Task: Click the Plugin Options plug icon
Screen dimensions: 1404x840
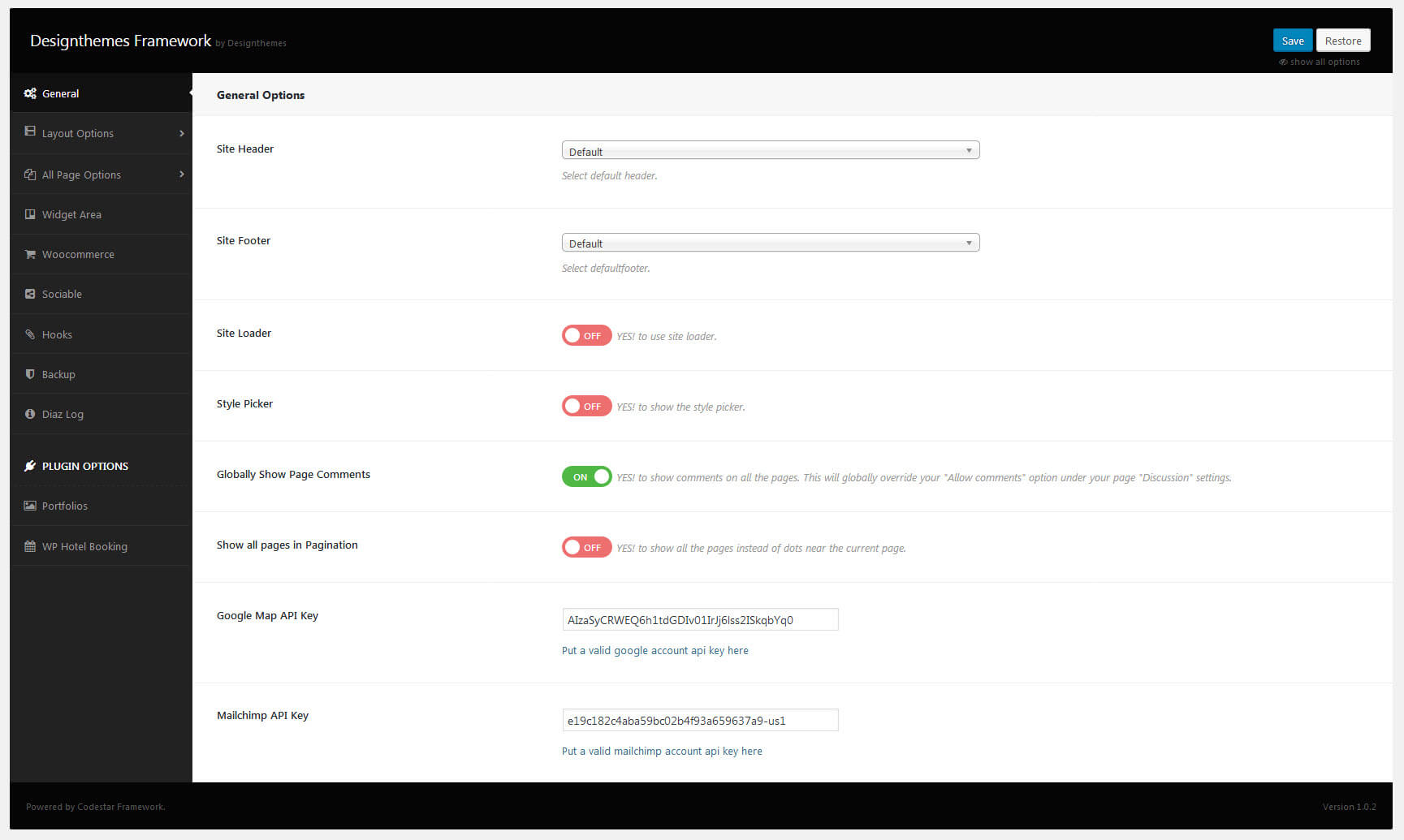Action: click(30, 466)
